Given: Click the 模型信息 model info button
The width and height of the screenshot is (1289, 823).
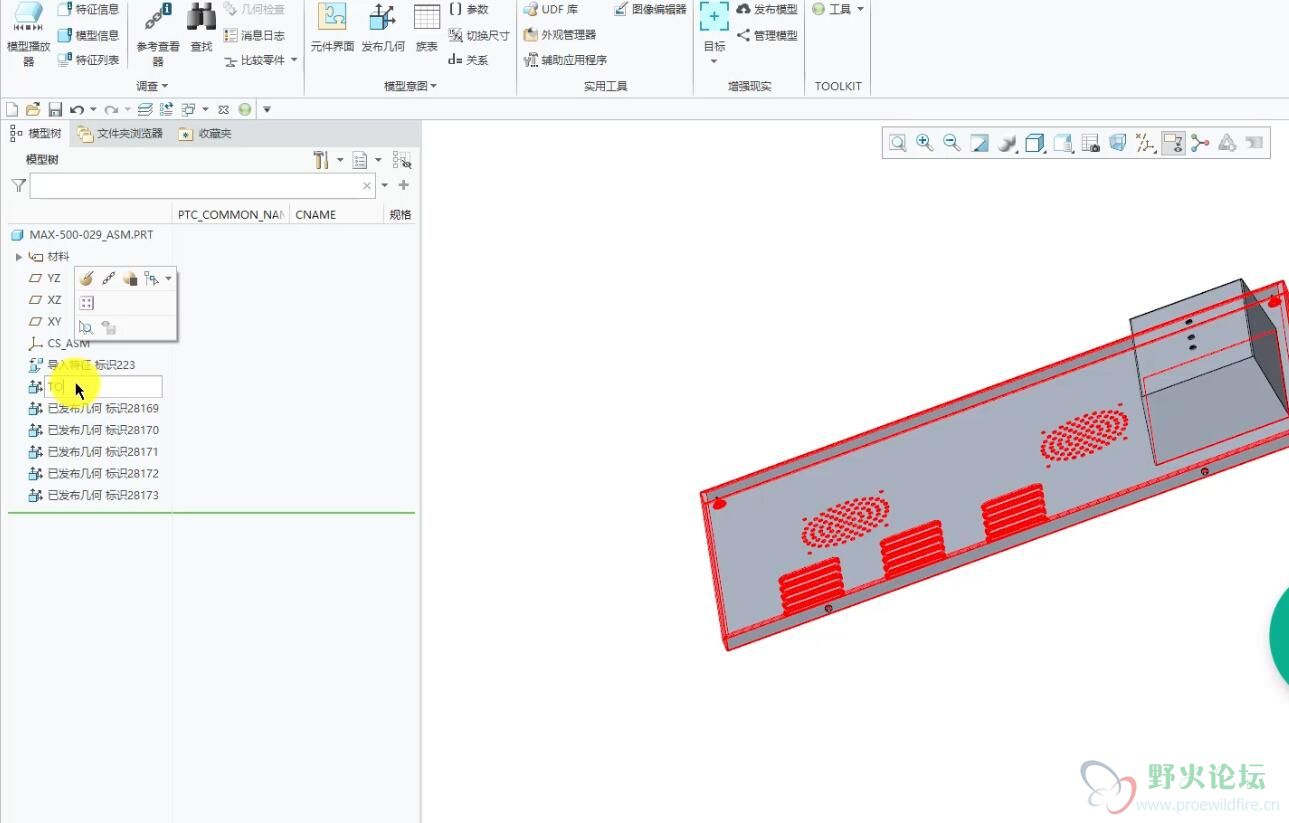Looking at the screenshot, I should [x=88, y=35].
